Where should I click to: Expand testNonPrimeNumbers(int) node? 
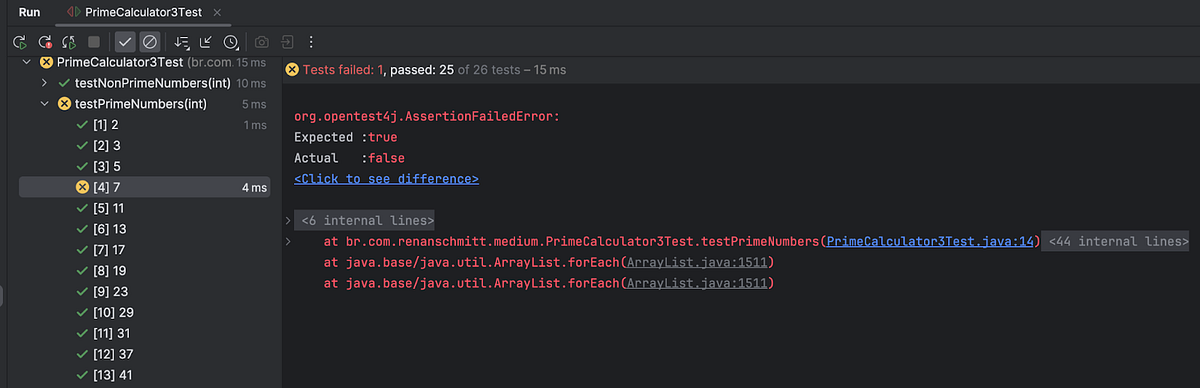44,83
